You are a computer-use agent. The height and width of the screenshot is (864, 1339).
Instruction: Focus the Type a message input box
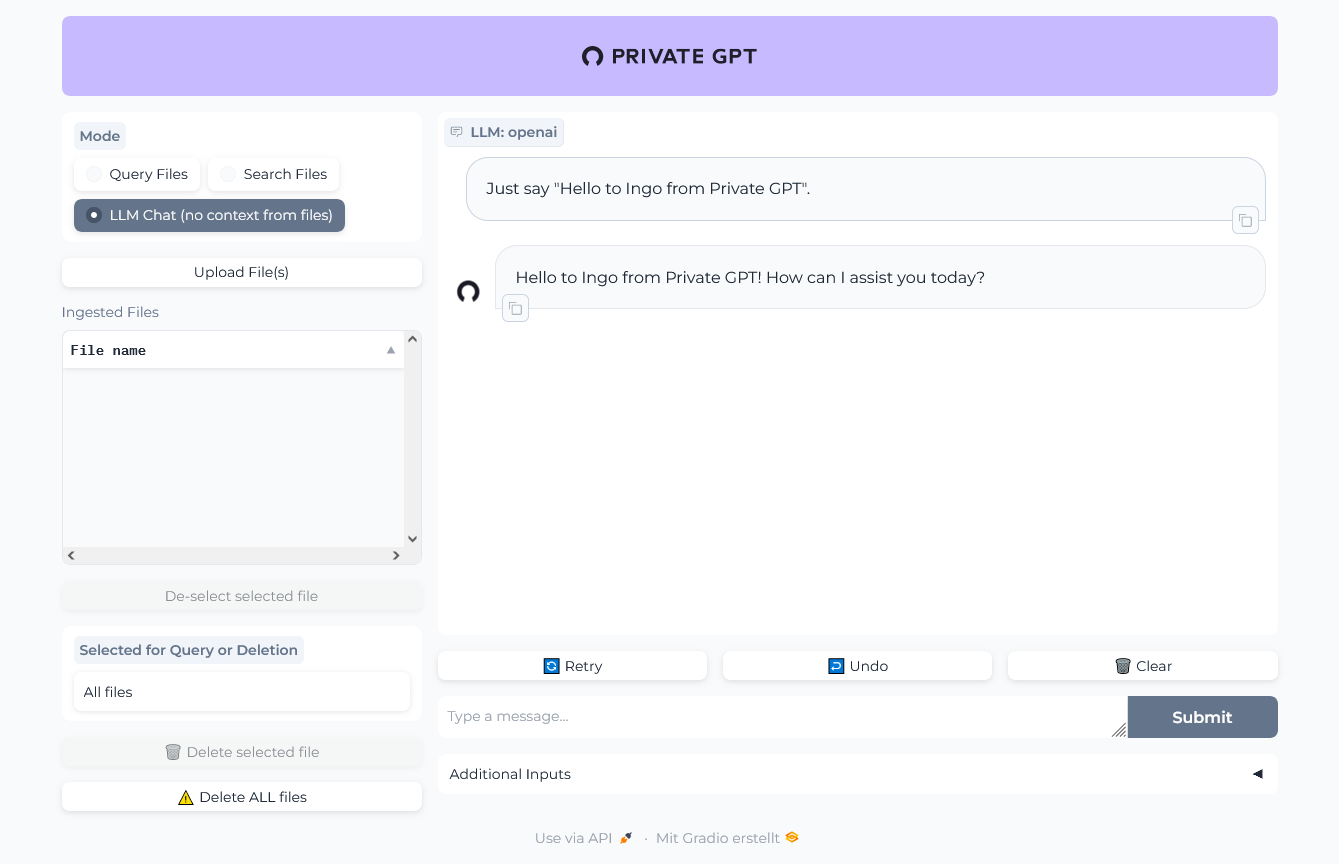click(782, 717)
